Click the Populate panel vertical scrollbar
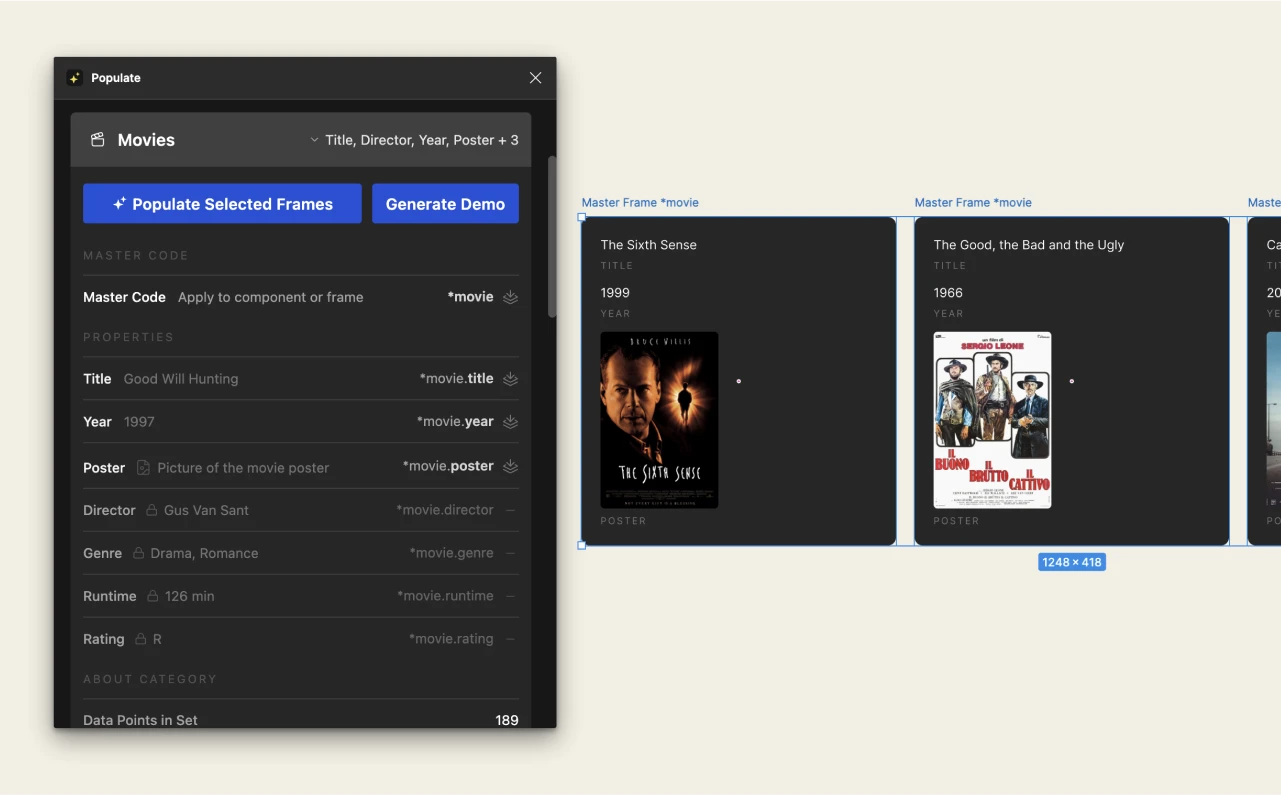The image size is (1281, 795). pyautogui.click(x=552, y=237)
